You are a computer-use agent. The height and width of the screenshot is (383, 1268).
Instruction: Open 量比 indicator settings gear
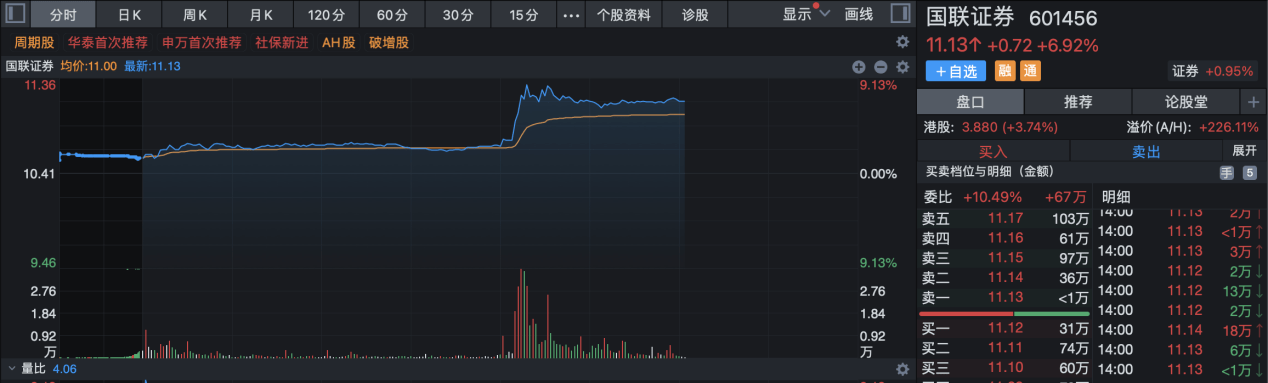[902, 369]
